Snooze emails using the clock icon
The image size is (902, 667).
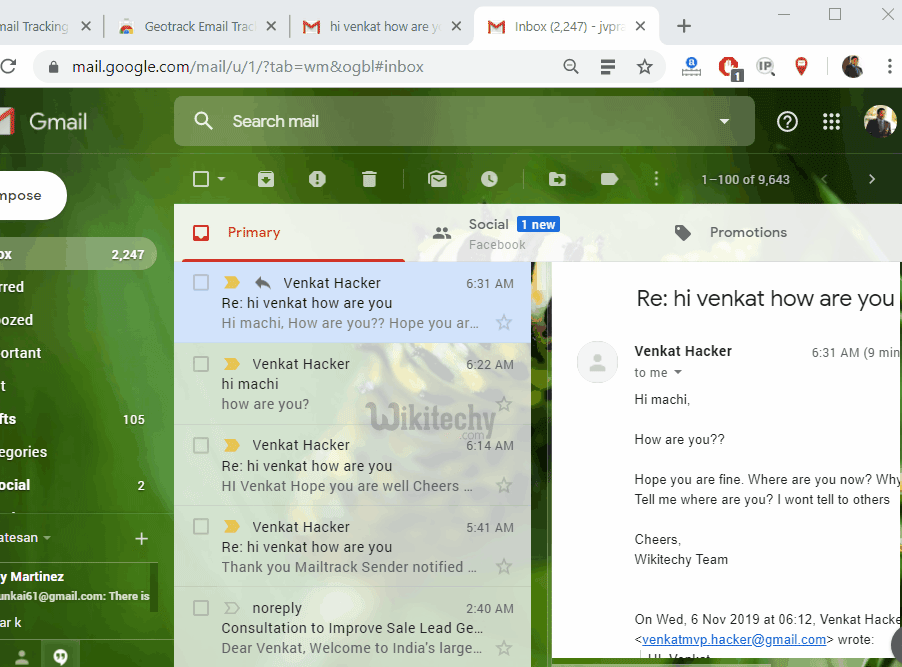pos(489,179)
